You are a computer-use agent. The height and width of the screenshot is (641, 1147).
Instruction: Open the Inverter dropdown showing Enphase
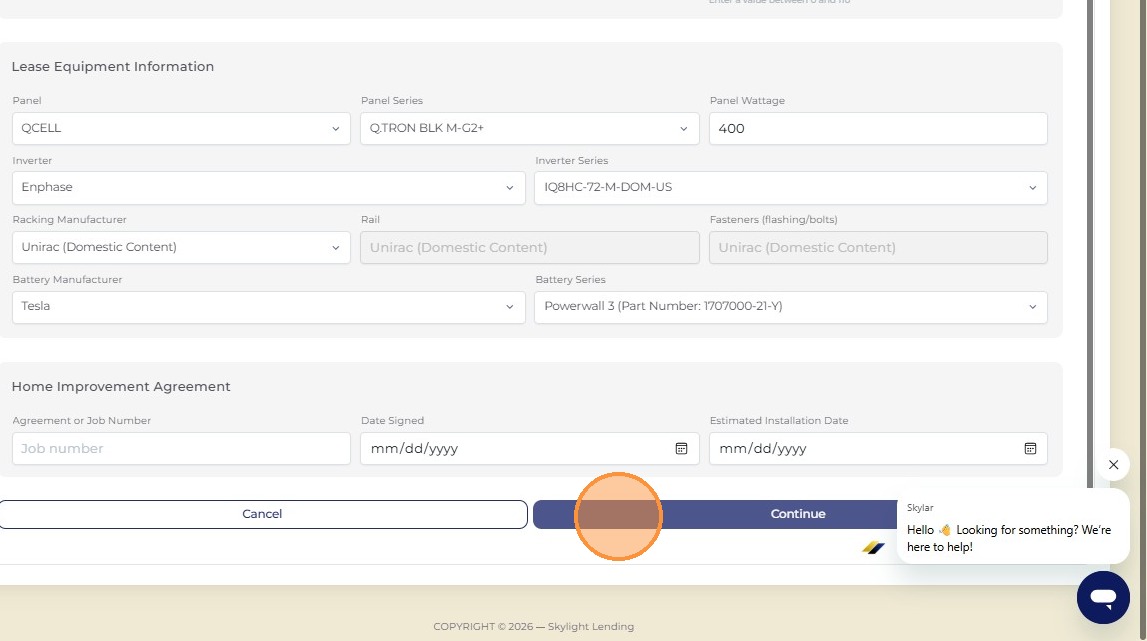click(268, 187)
